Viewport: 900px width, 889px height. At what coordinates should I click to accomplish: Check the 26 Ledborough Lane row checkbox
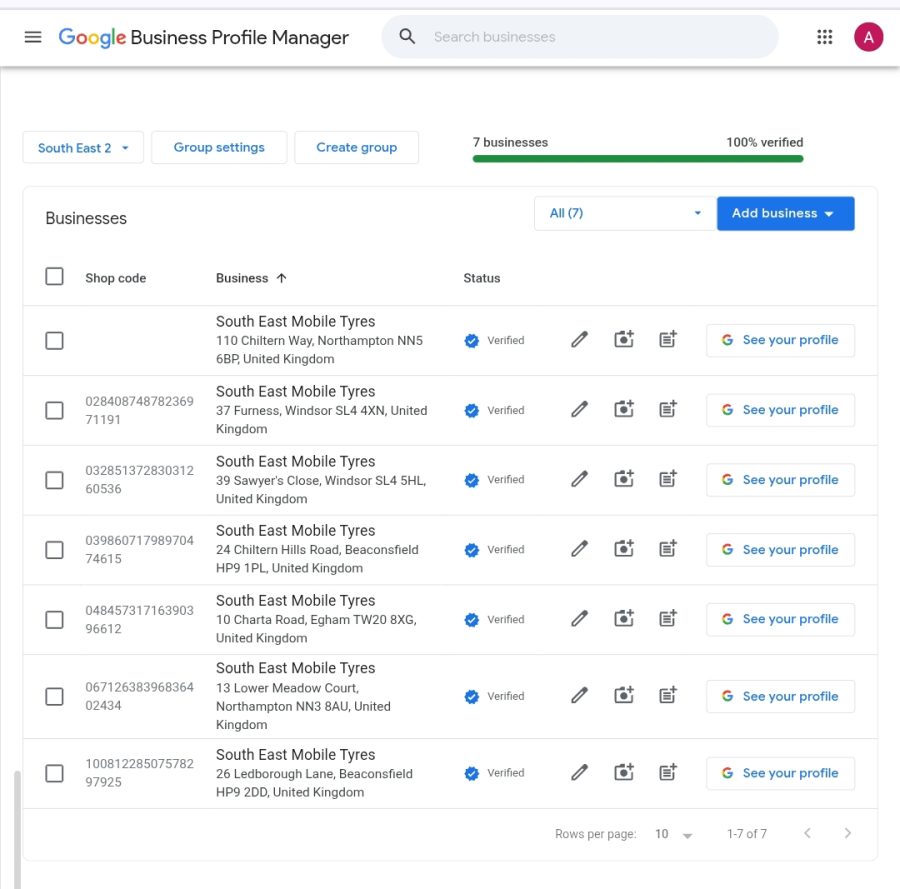point(54,773)
